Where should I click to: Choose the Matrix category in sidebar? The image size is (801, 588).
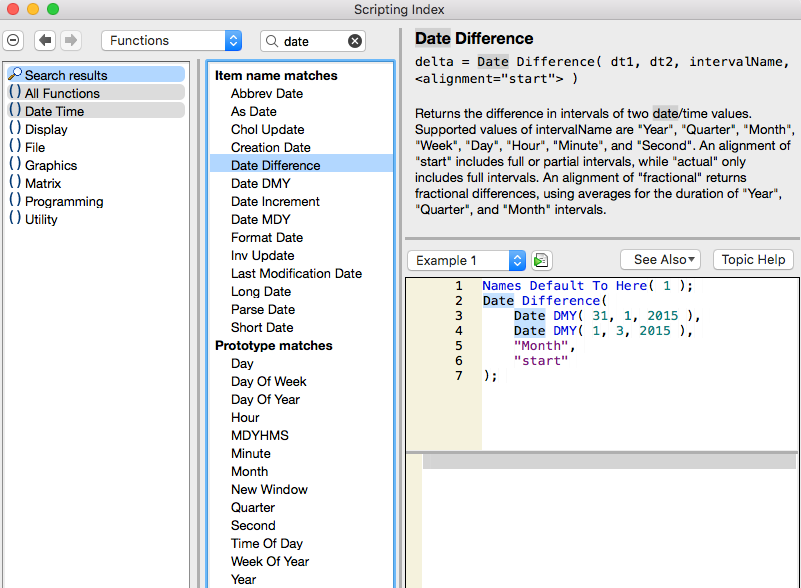coord(43,183)
